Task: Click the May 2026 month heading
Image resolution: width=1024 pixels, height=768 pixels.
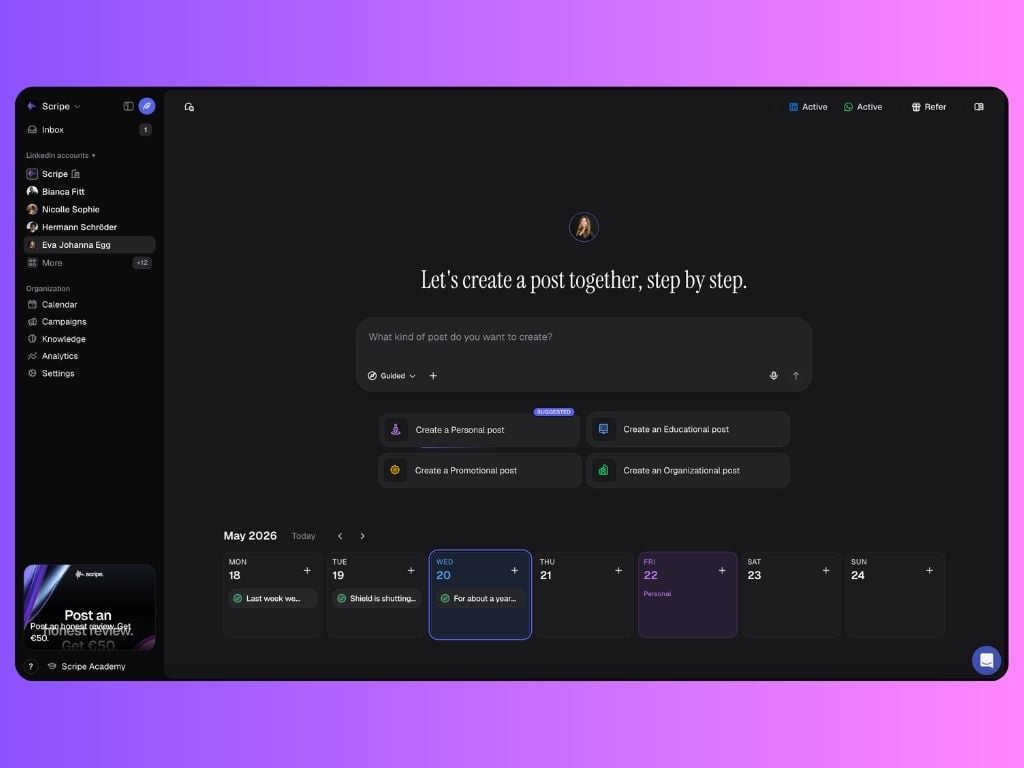Action: (250, 536)
